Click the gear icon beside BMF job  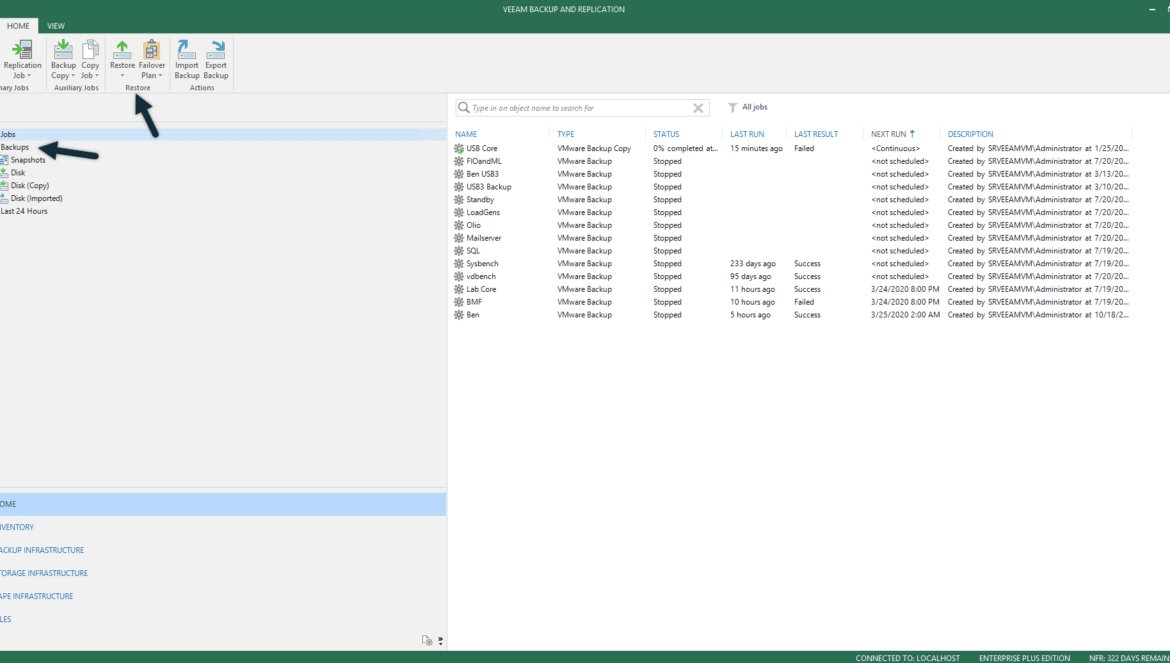coord(459,302)
